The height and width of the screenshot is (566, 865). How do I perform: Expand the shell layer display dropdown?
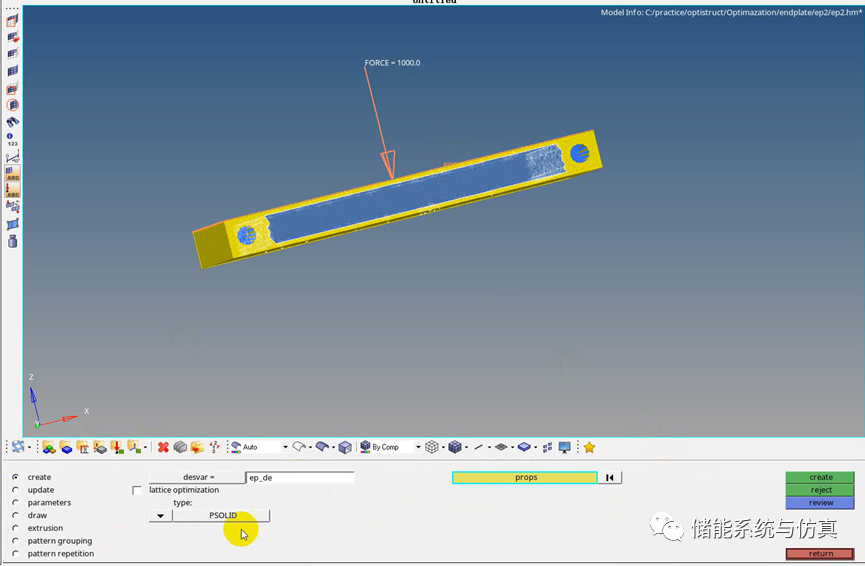point(512,447)
